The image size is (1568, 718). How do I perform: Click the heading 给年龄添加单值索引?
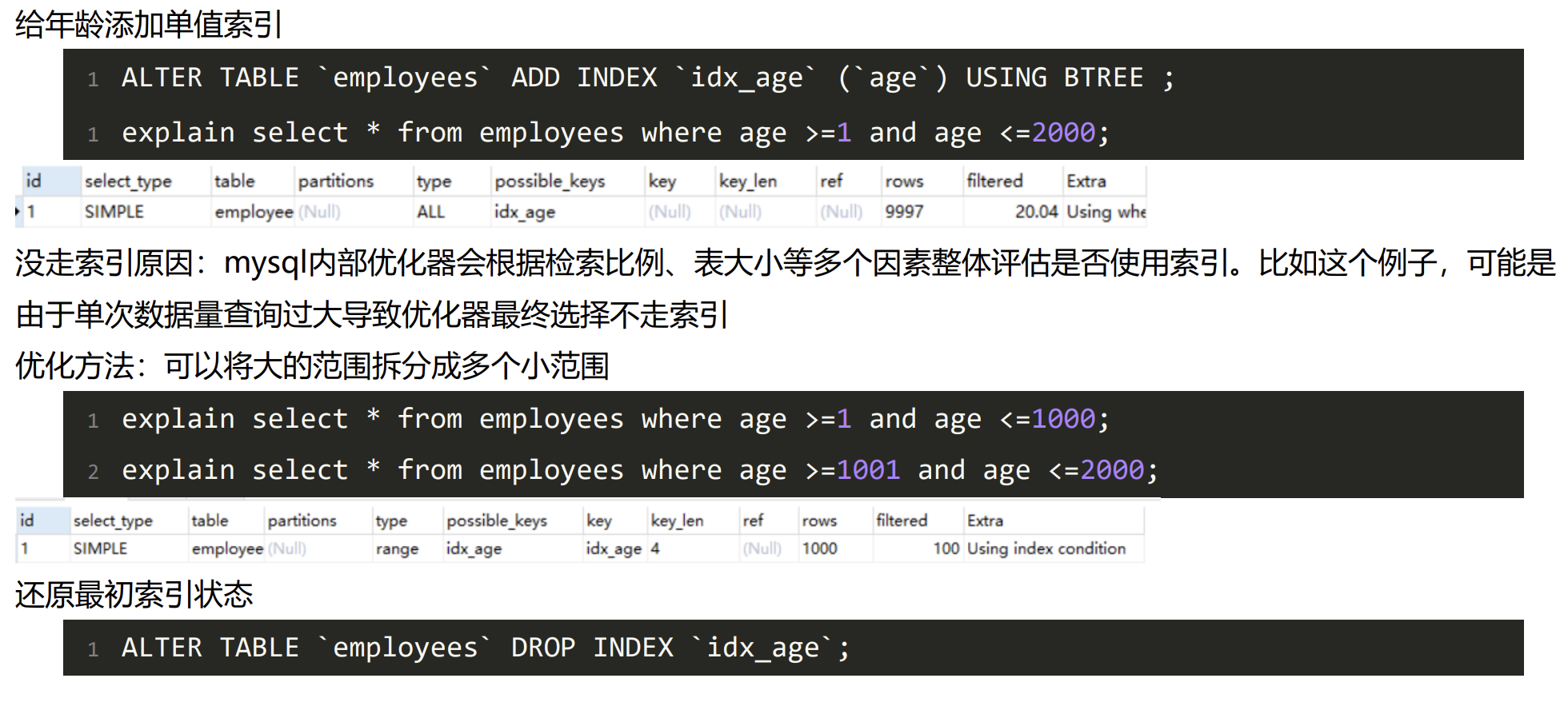point(149,25)
